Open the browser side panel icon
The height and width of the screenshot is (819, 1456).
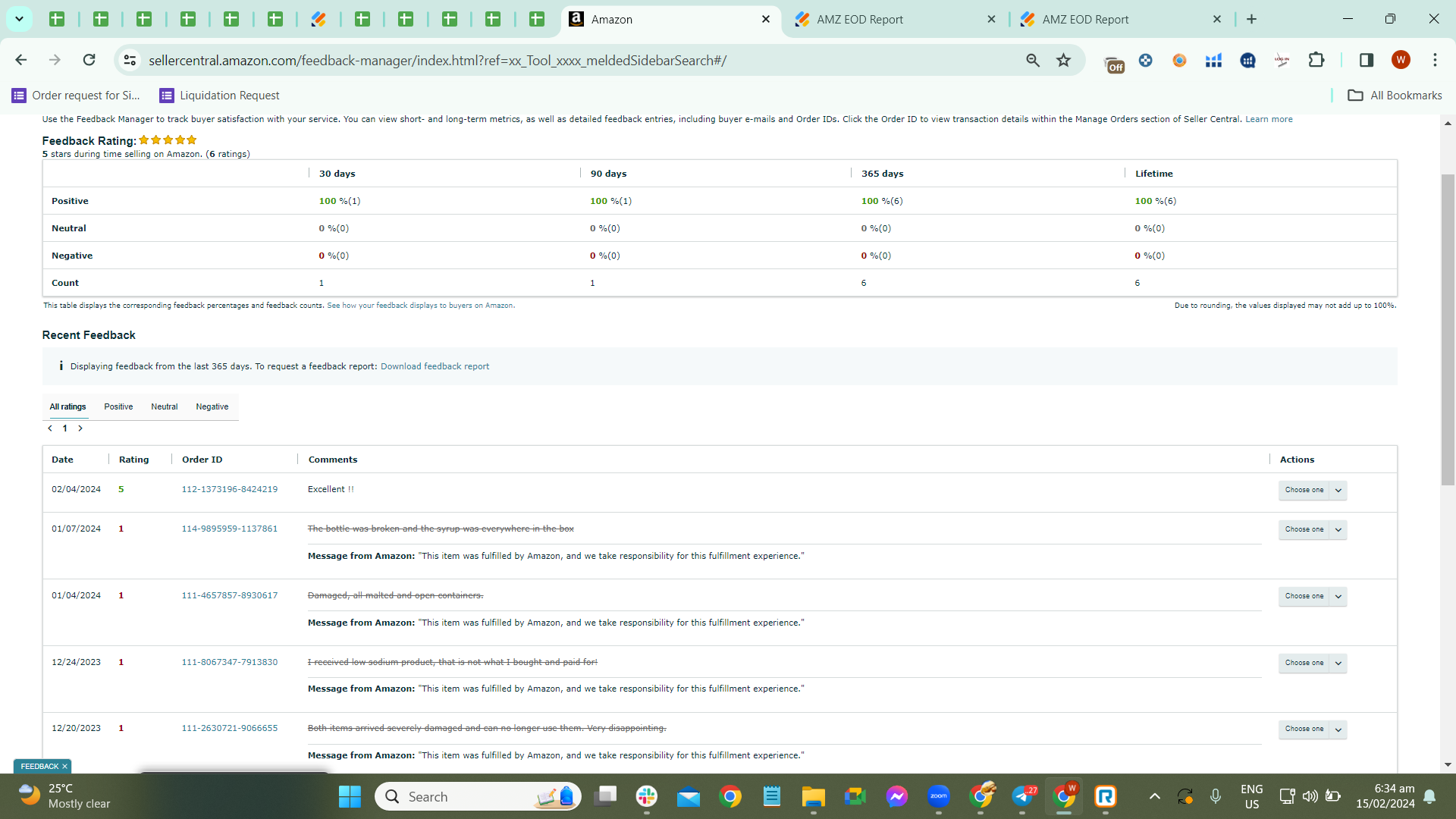point(1367,60)
